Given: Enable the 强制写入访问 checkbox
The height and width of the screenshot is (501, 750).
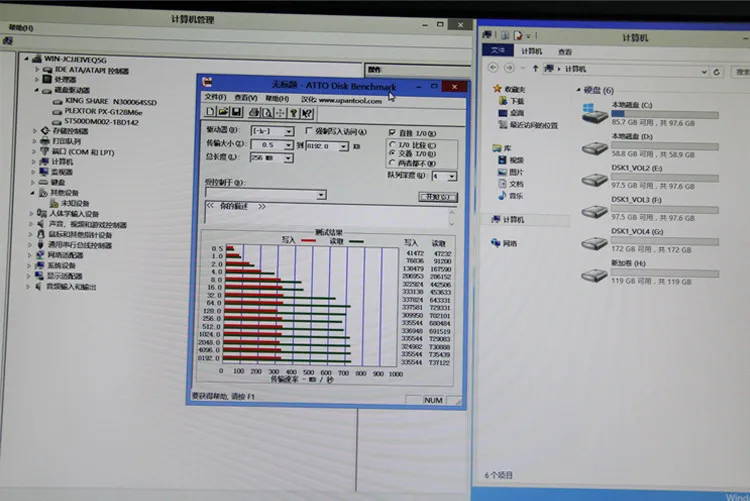Looking at the screenshot, I should coord(309,131).
